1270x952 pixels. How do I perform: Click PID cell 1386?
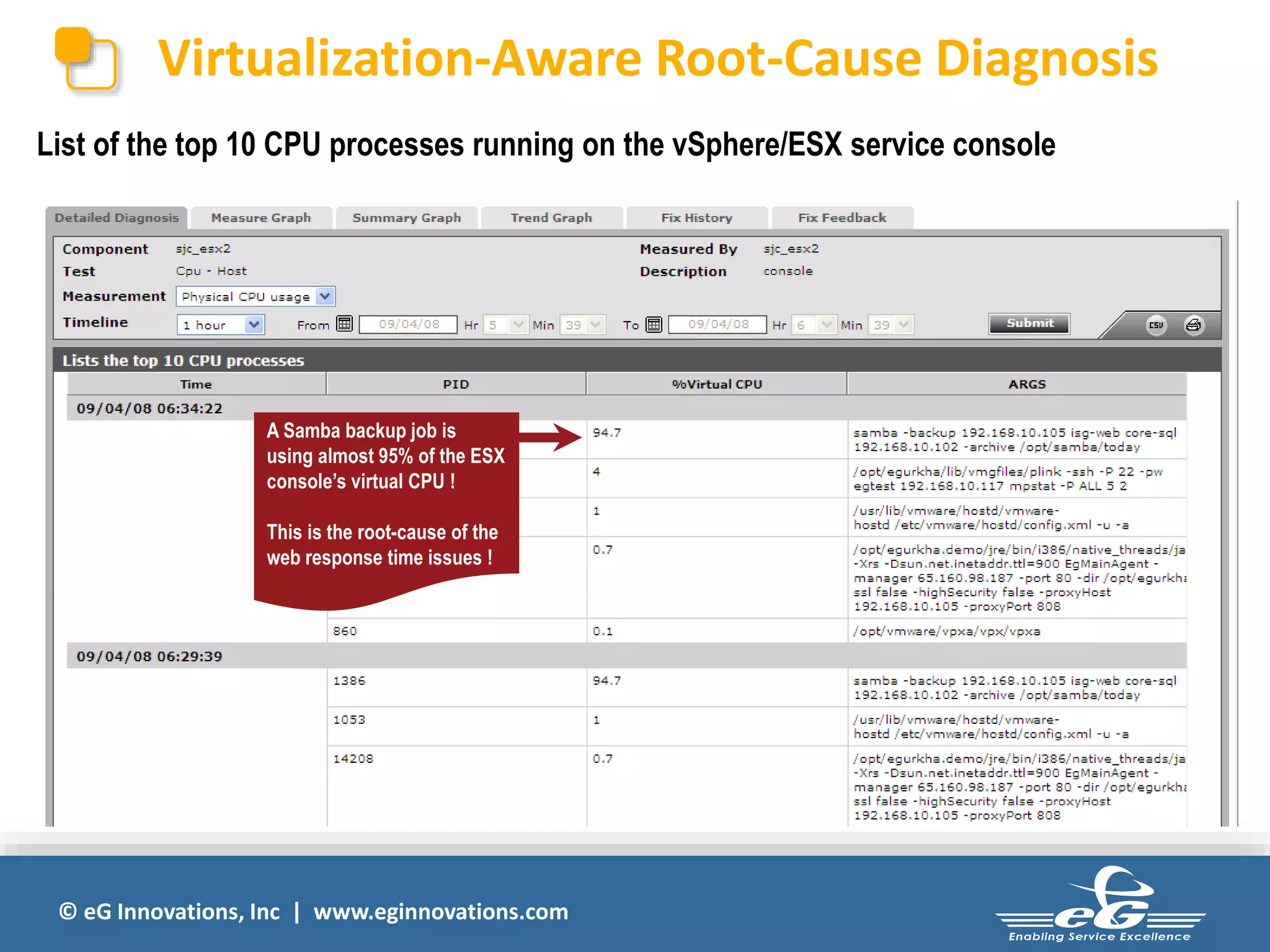coord(457,687)
